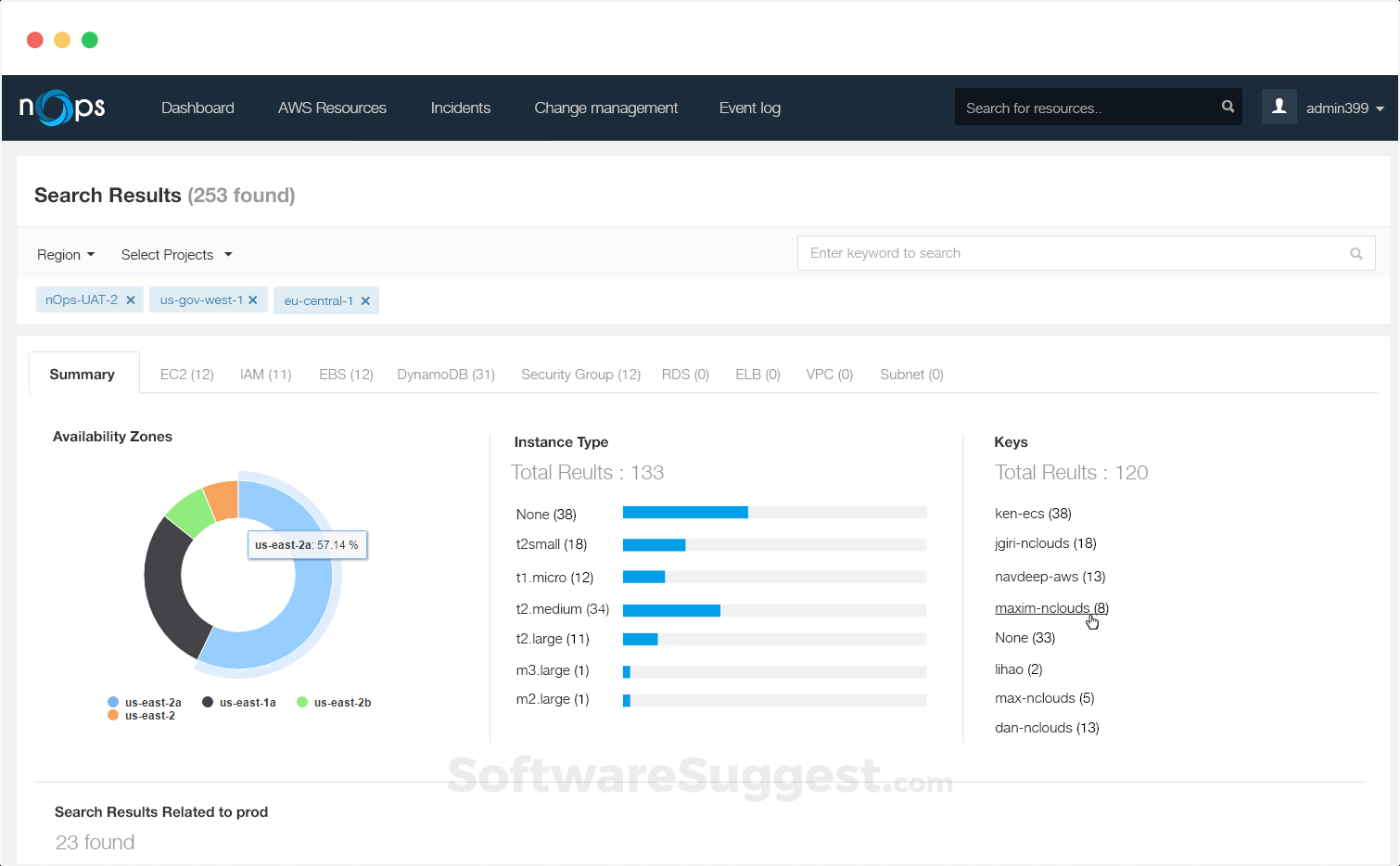
Task: Navigate to the Incidents section
Action: pos(460,108)
